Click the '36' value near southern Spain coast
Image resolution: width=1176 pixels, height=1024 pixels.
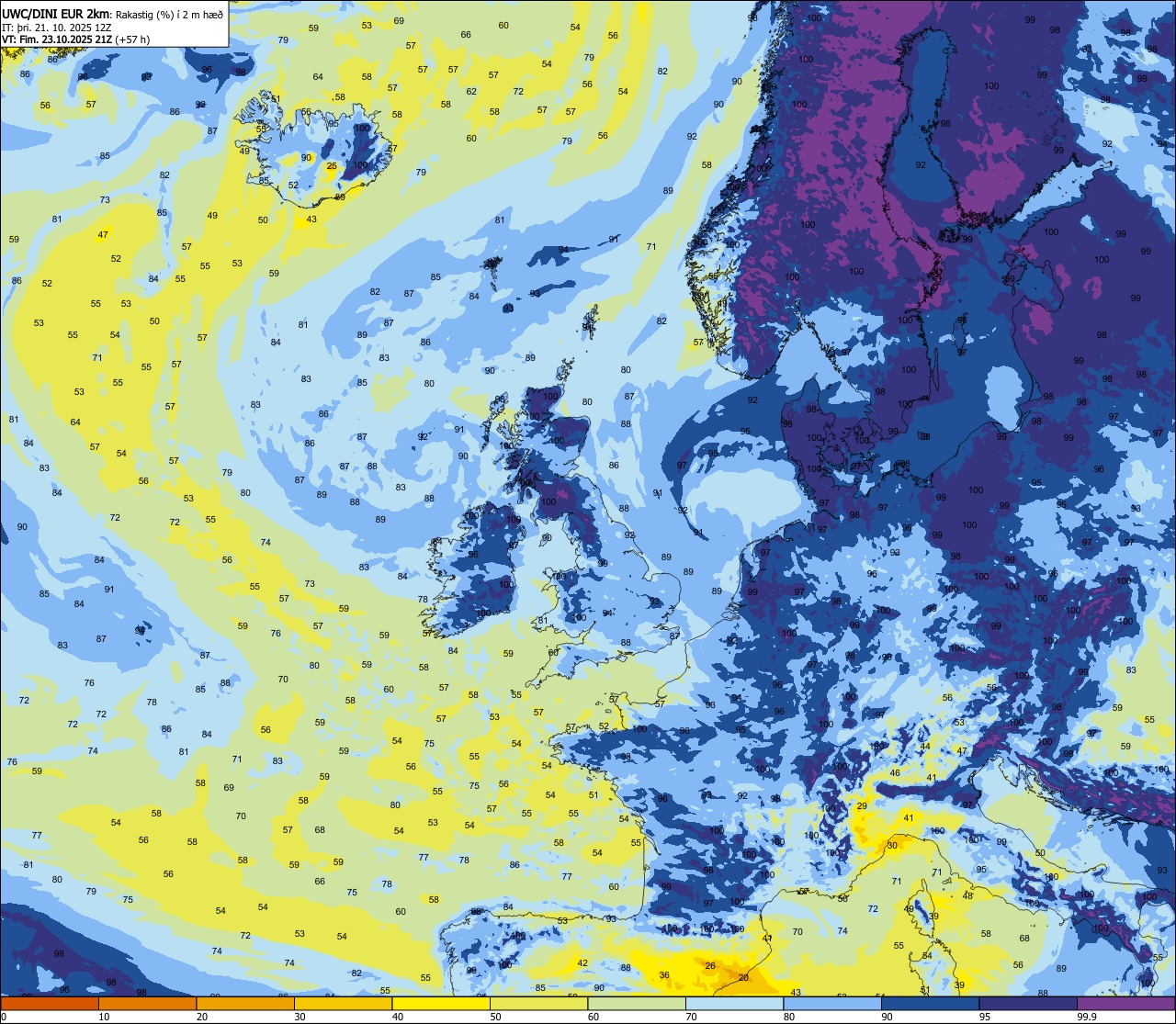[x=664, y=975]
